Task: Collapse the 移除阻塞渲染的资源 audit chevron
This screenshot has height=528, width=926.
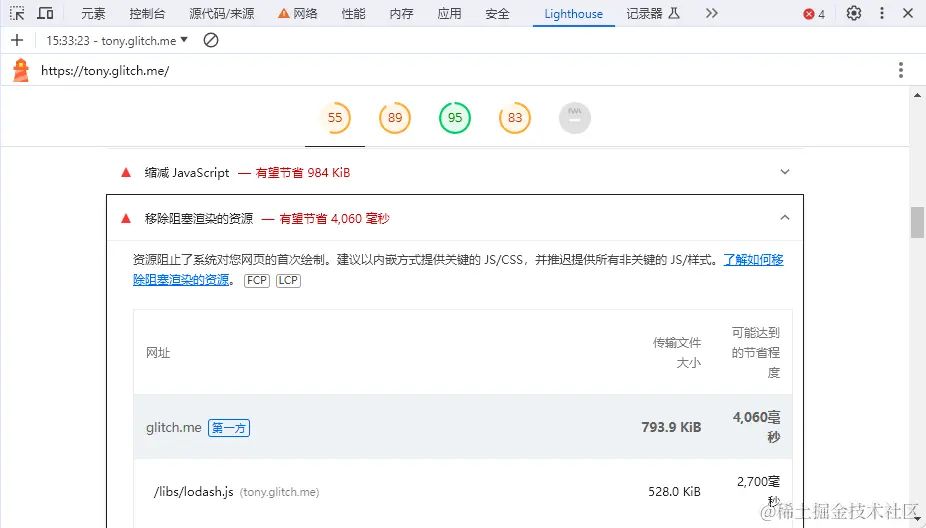Action: (x=785, y=218)
